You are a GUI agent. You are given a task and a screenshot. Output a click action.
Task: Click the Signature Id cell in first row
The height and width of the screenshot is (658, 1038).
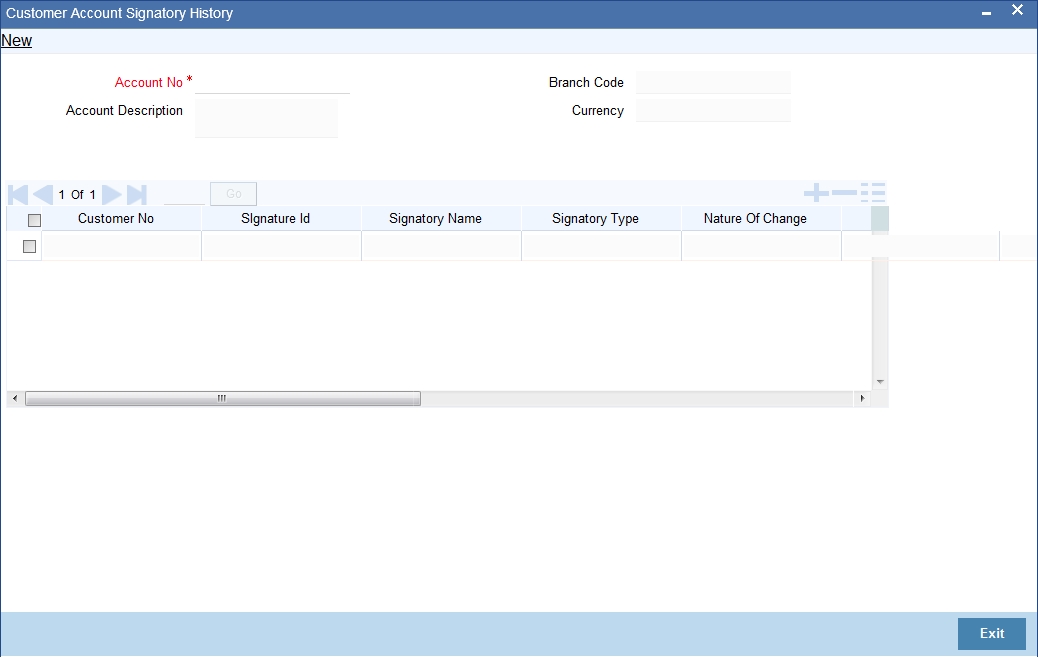(281, 246)
